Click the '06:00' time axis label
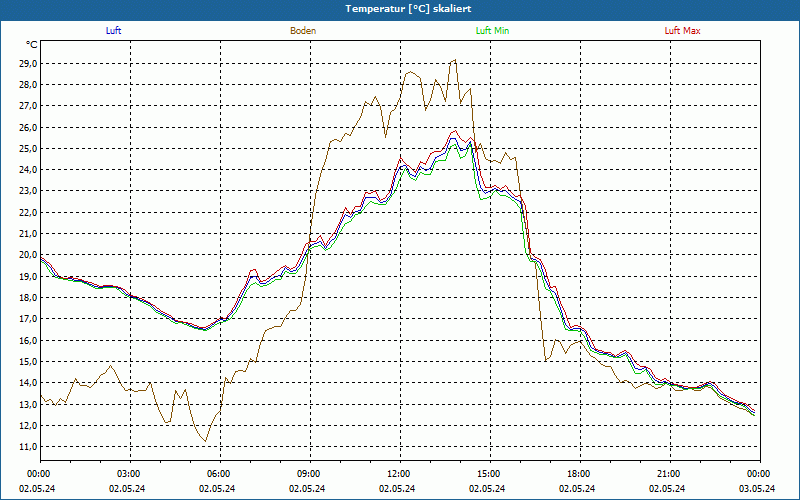Image resolution: width=800 pixels, height=500 pixels. [x=220, y=474]
